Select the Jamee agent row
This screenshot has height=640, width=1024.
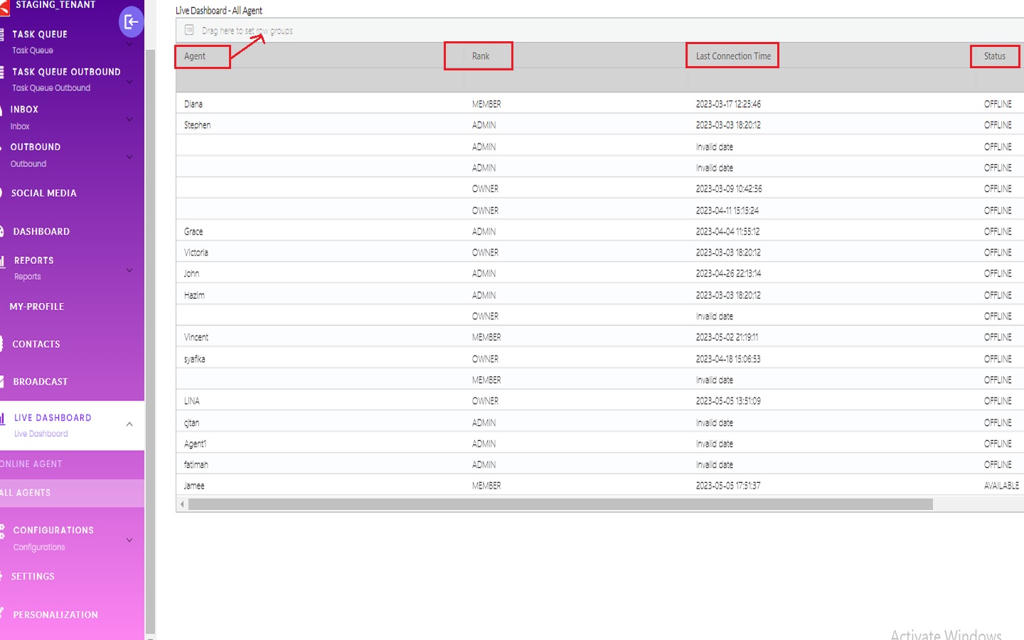point(195,485)
